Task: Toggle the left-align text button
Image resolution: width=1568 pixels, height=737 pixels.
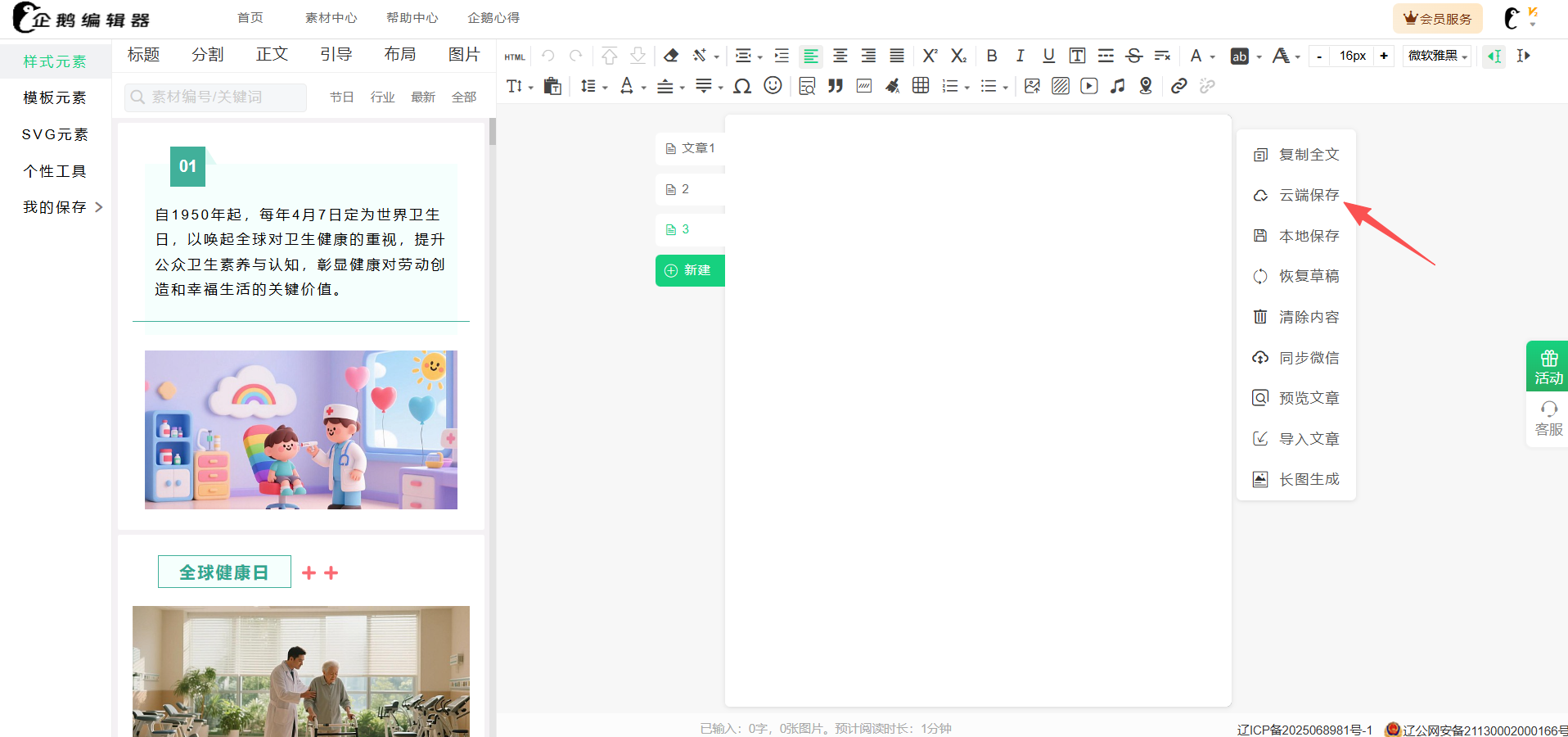Action: pos(811,56)
